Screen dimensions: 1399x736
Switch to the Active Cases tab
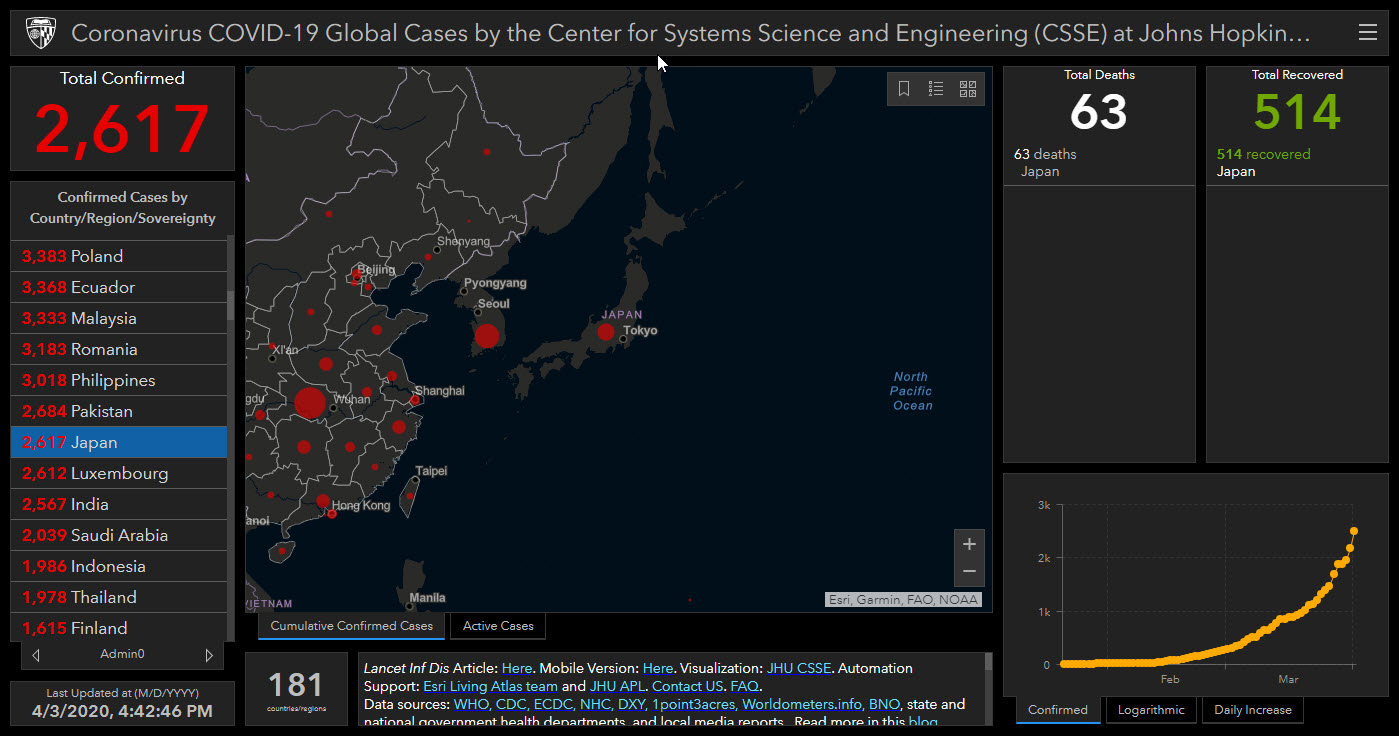(x=498, y=626)
